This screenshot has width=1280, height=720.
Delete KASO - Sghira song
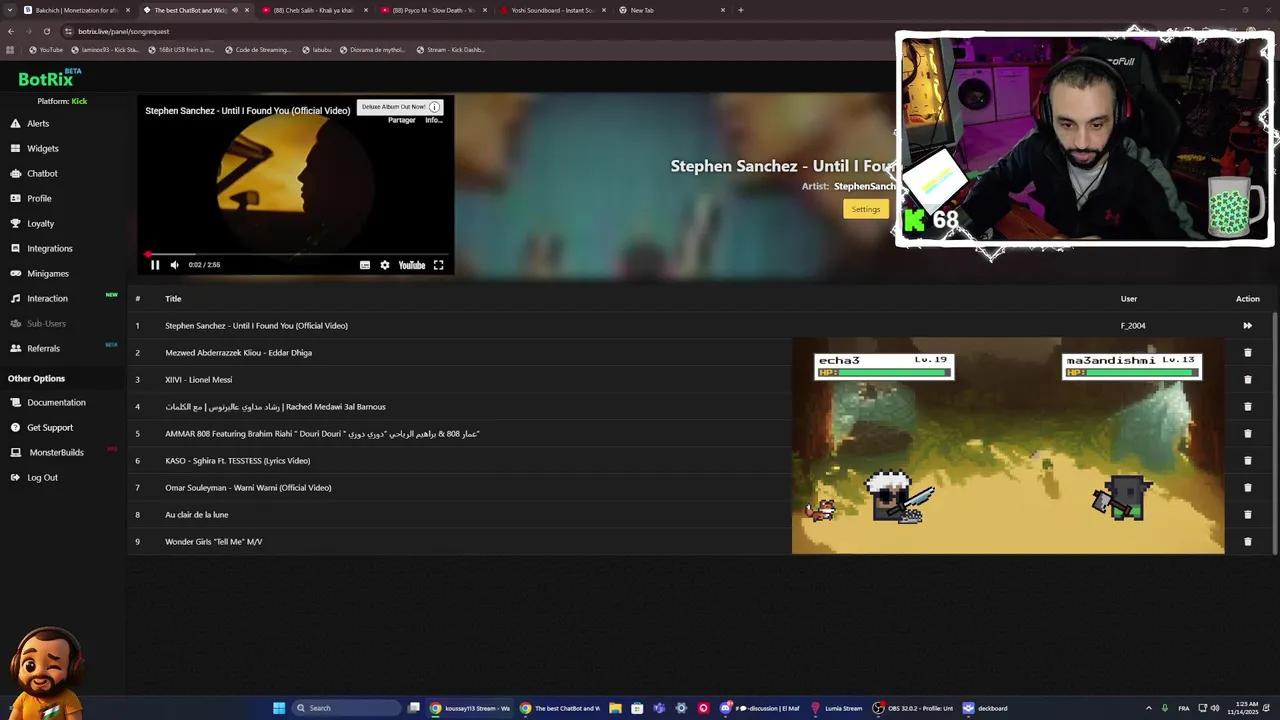(x=1247, y=460)
